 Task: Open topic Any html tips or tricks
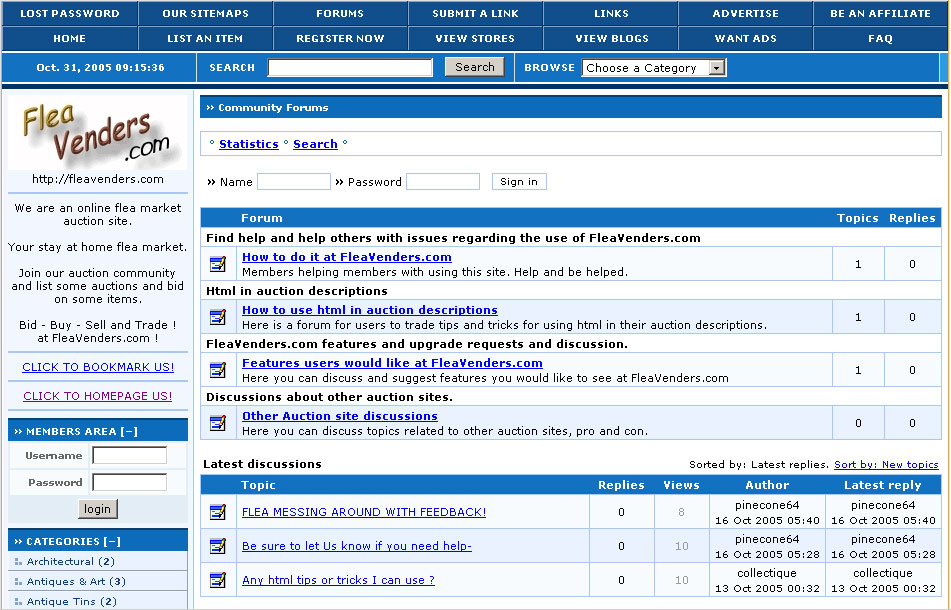(x=338, y=580)
